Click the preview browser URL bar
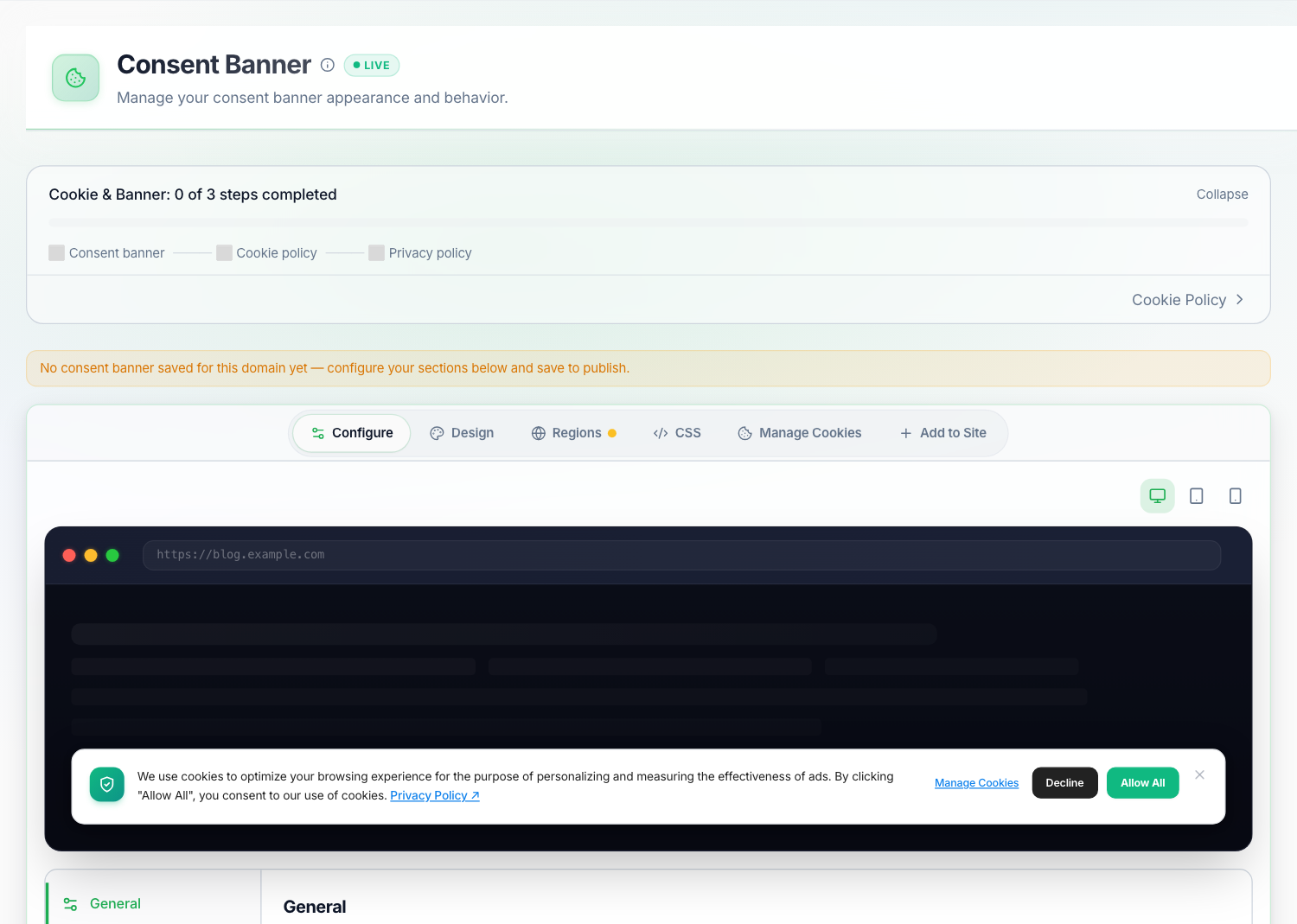Viewport: 1297px width, 924px height. (x=681, y=555)
